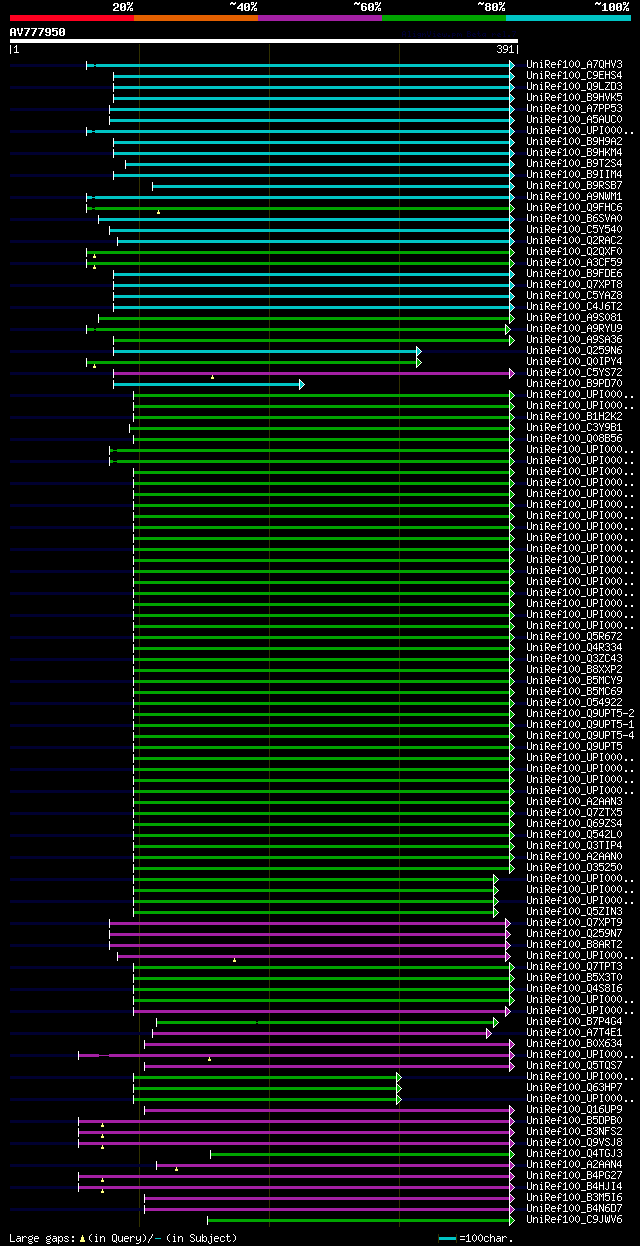Screen dimensions: 640x1246
Task: Select the UniRef100_O35250 label
Action: 574,867
